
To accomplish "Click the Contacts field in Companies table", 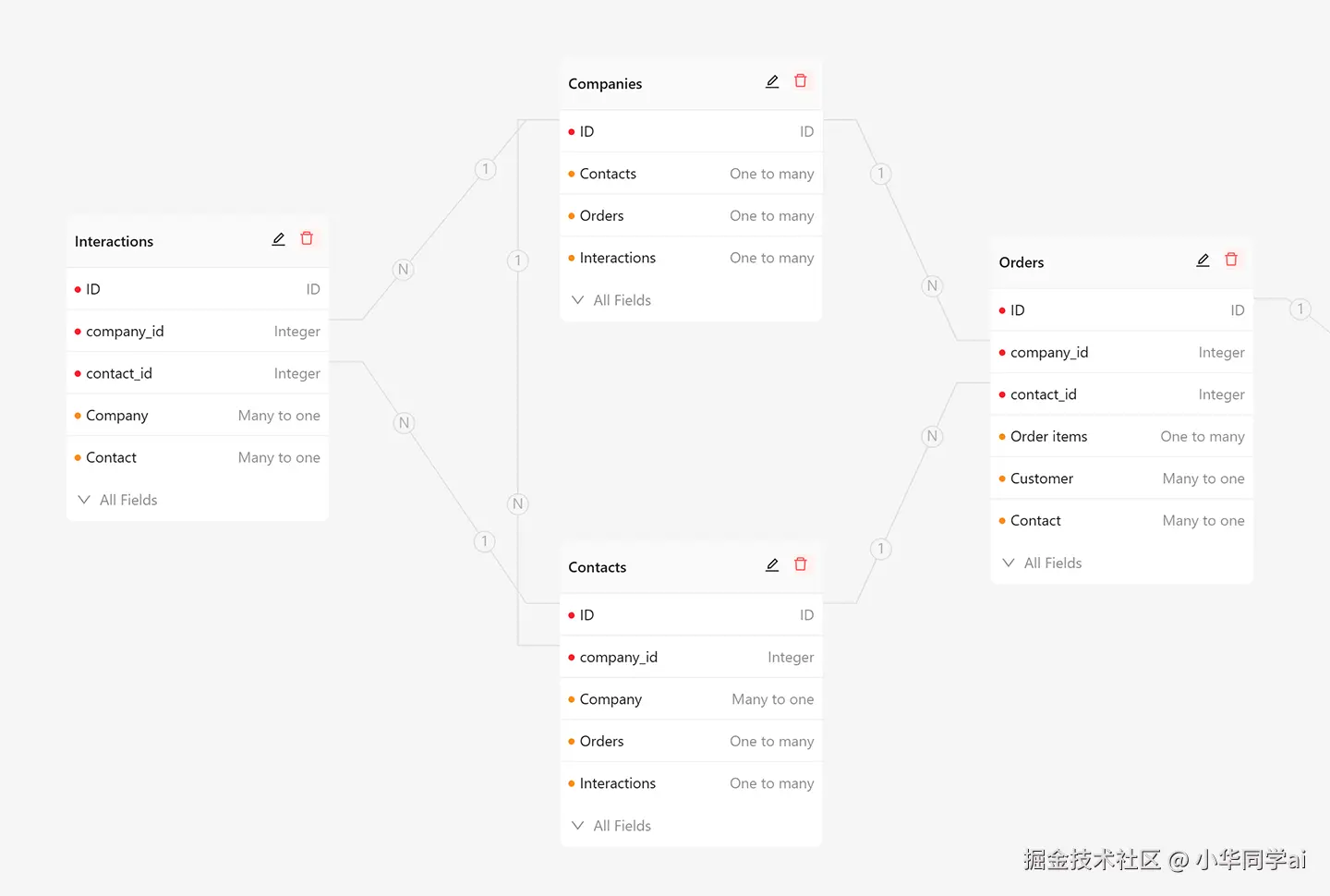I will pyautogui.click(x=608, y=174).
